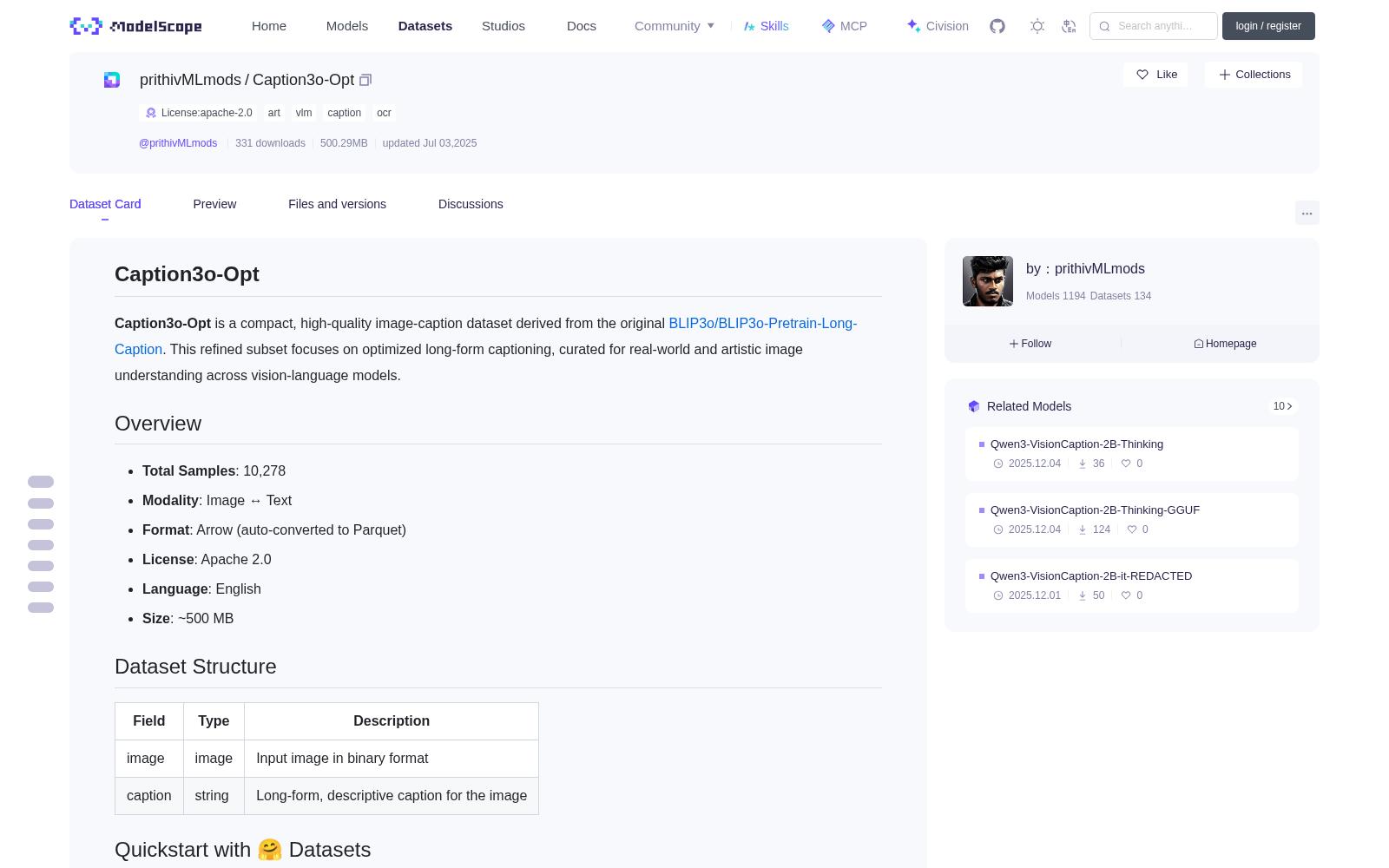Open Qwen3-VisionCaption-2B-Thinking model card
Viewport: 1389px width, 868px height.
[1132, 454]
